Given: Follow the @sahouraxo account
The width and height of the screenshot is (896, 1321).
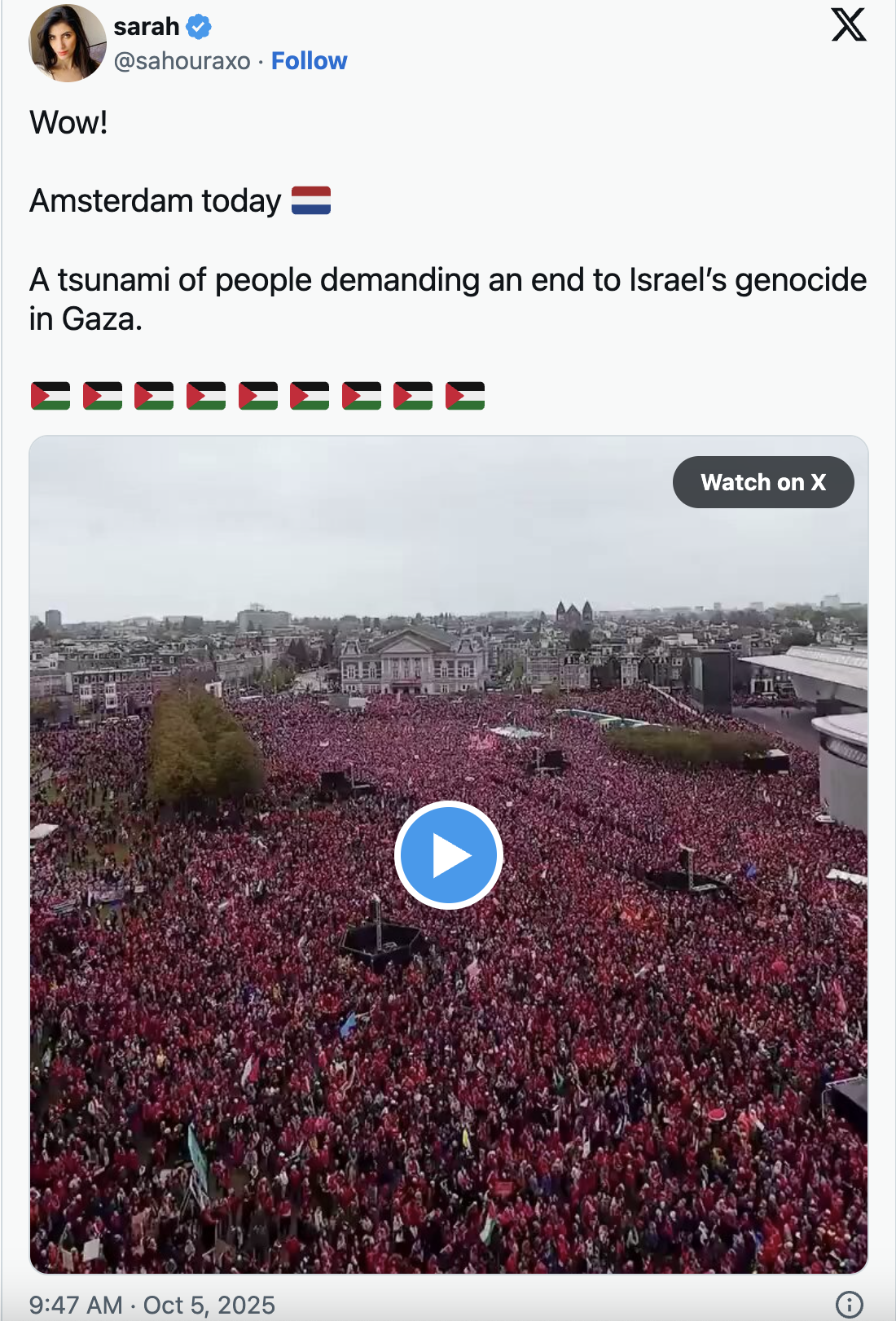Looking at the screenshot, I should pos(309,61).
